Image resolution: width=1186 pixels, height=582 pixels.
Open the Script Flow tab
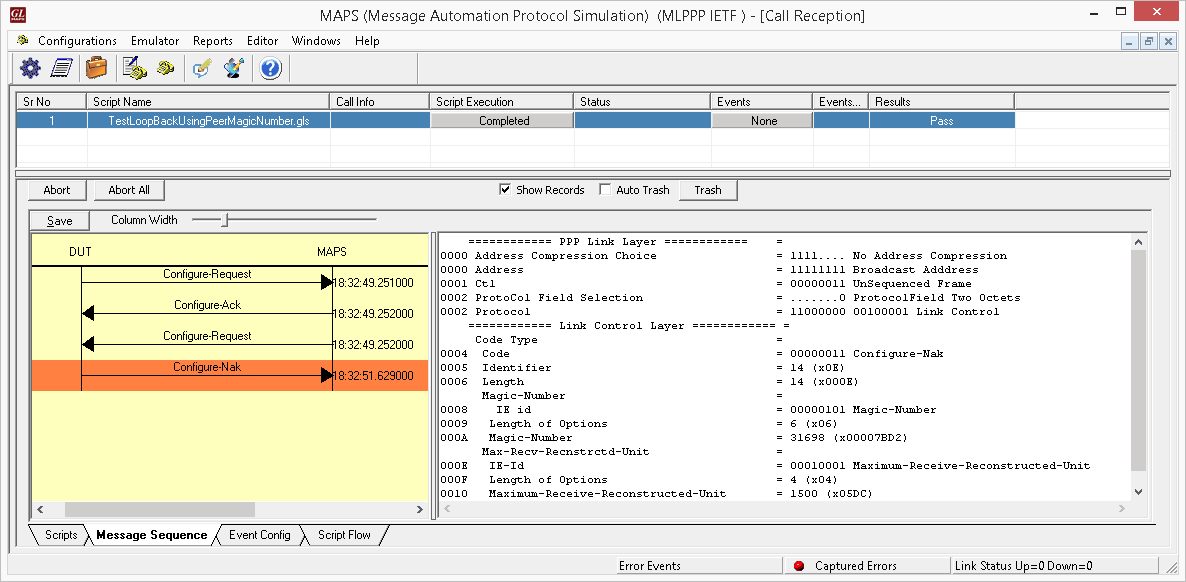pos(344,535)
